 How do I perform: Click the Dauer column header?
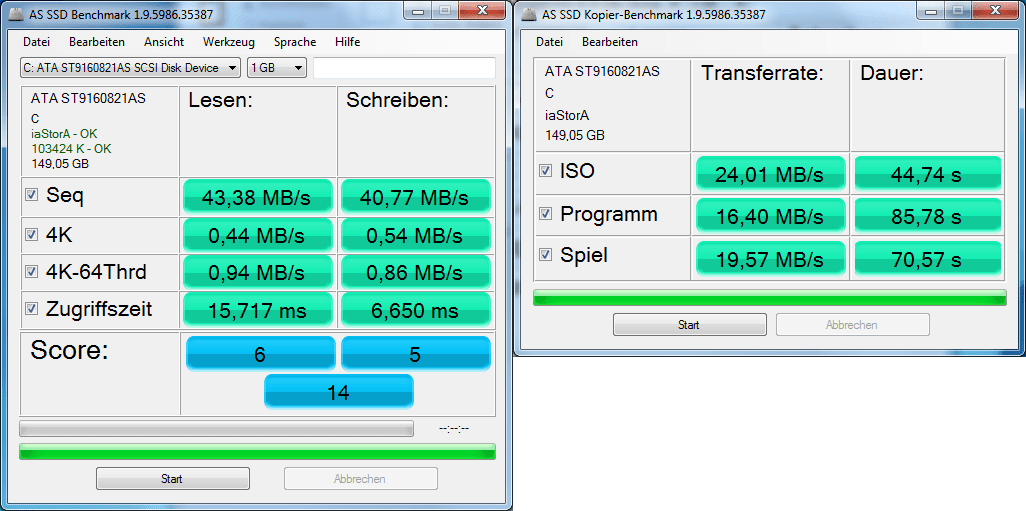(x=892, y=73)
